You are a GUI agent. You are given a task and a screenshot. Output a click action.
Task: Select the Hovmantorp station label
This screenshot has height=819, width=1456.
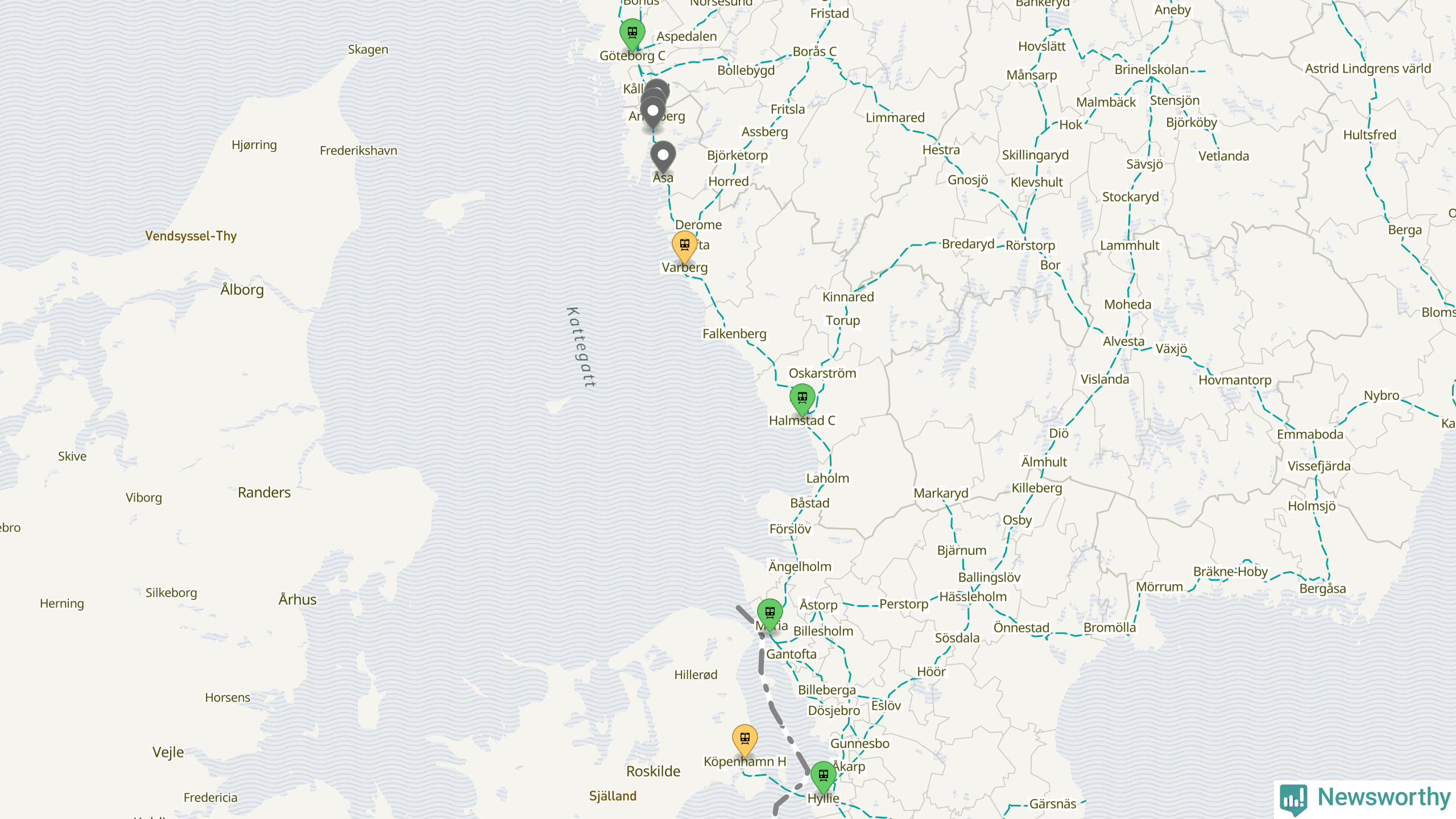[1235, 380]
